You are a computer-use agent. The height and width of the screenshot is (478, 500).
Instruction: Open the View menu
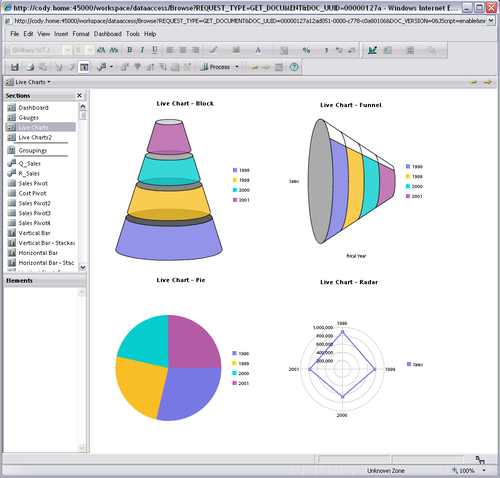click(x=44, y=34)
